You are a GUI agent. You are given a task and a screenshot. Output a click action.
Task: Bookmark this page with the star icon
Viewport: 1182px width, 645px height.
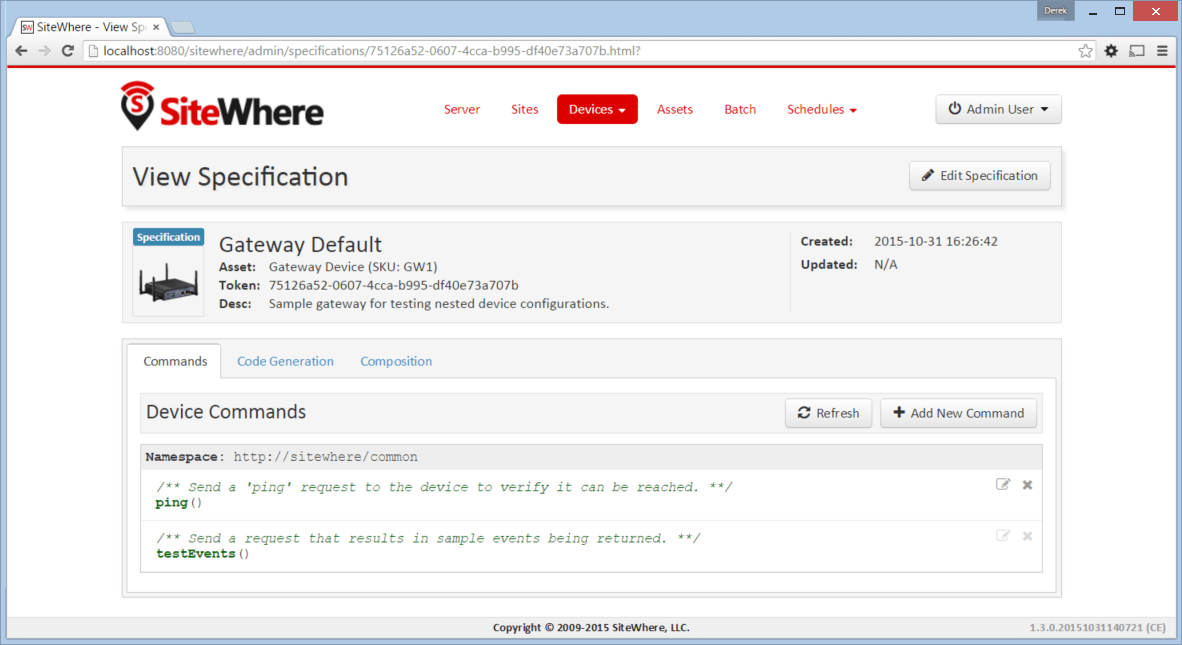1085,50
